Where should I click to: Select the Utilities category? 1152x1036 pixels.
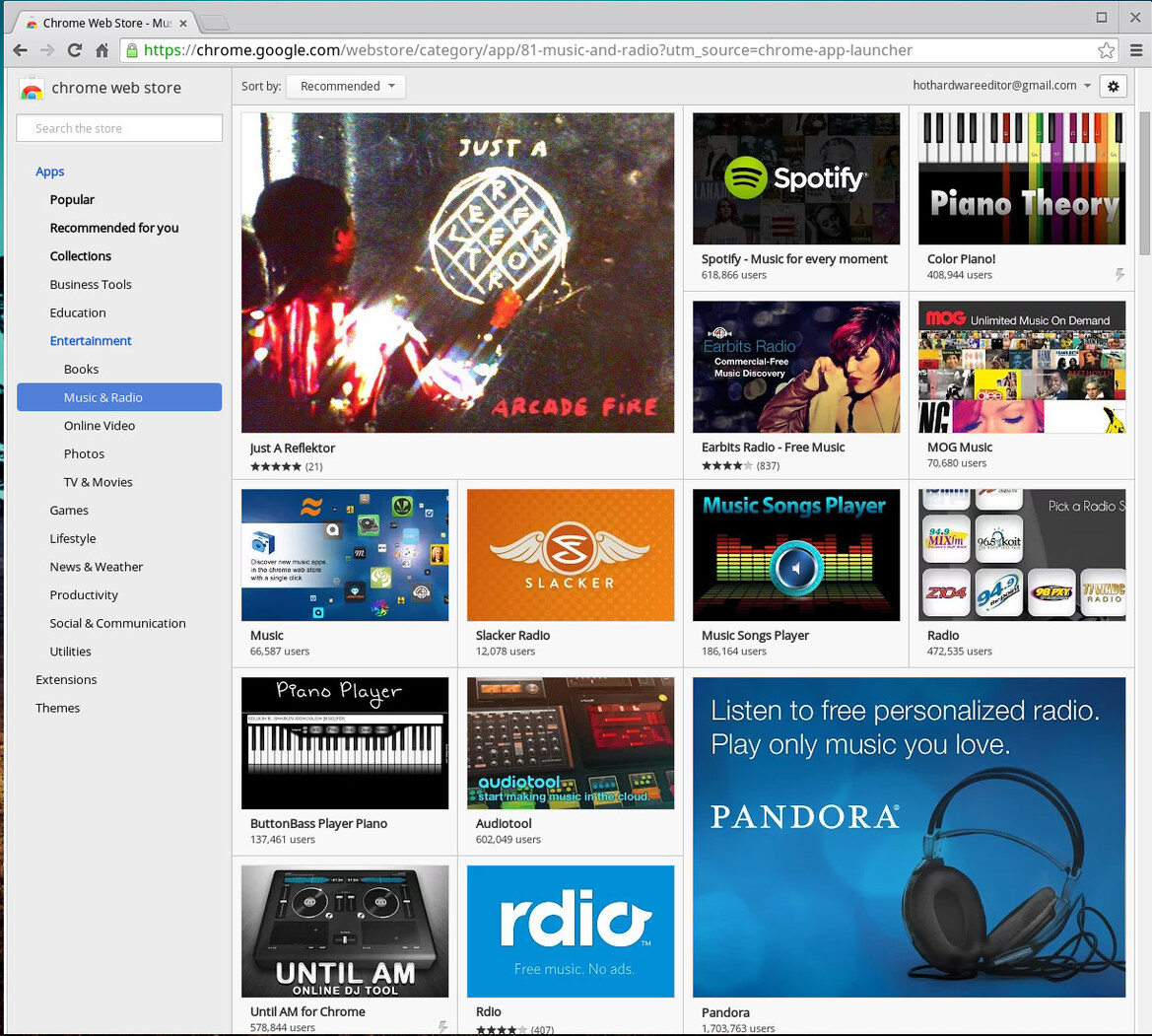pos(71,652)
